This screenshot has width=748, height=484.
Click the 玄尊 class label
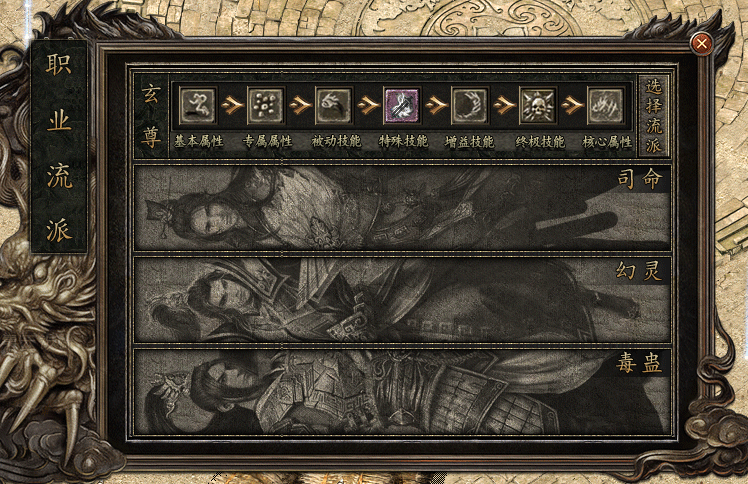pos(151,116)
